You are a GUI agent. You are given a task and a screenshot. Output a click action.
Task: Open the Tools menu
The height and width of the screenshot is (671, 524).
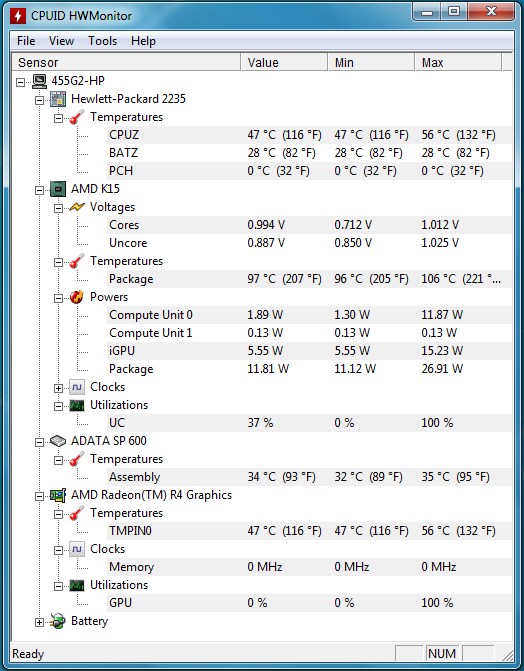pos(102,41)
